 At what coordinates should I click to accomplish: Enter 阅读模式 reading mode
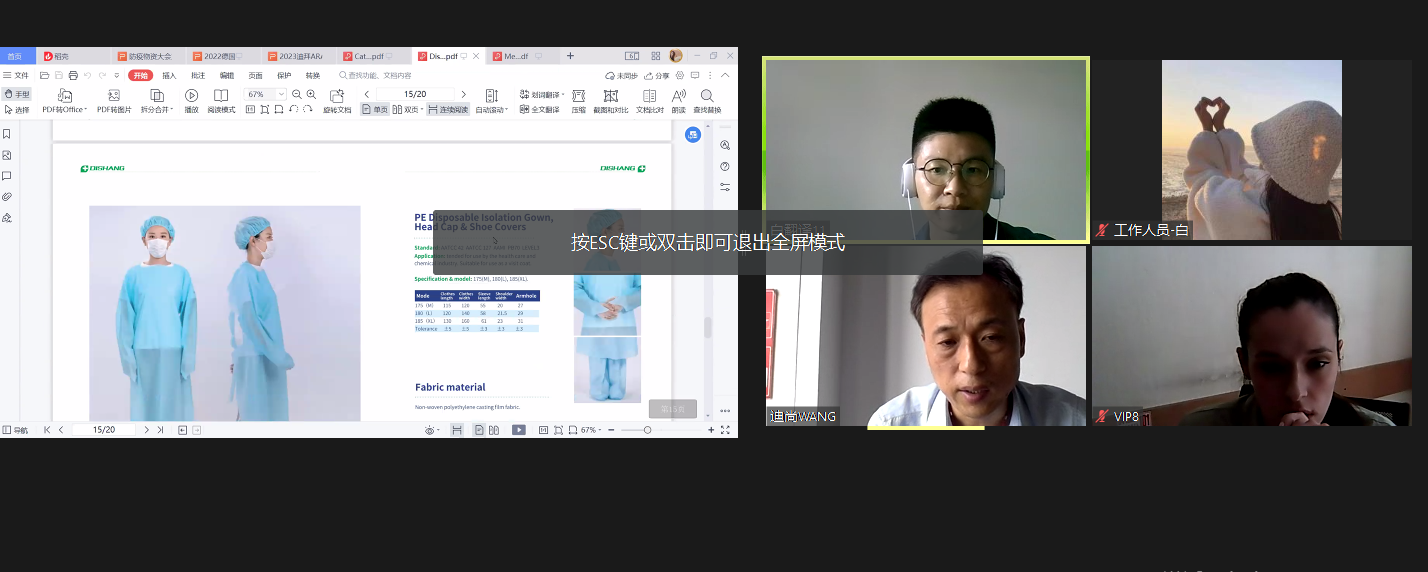(221, 101)
